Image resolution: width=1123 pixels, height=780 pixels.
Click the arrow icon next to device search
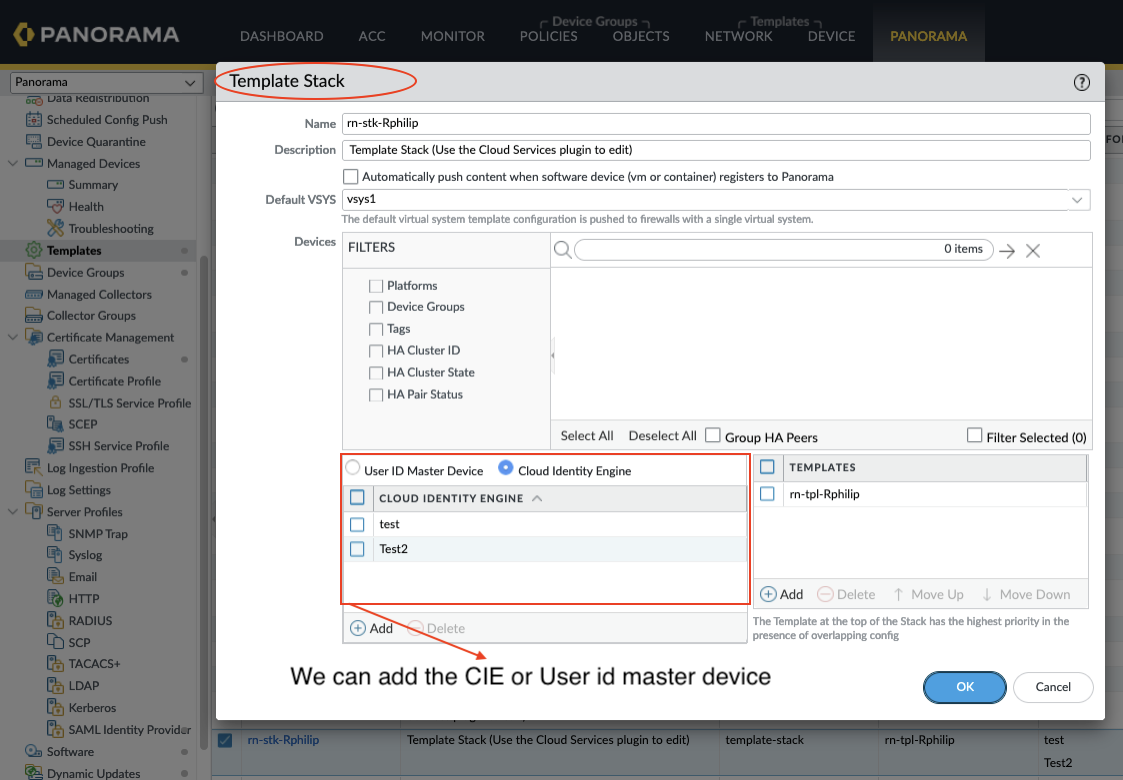coord(1007,251)
